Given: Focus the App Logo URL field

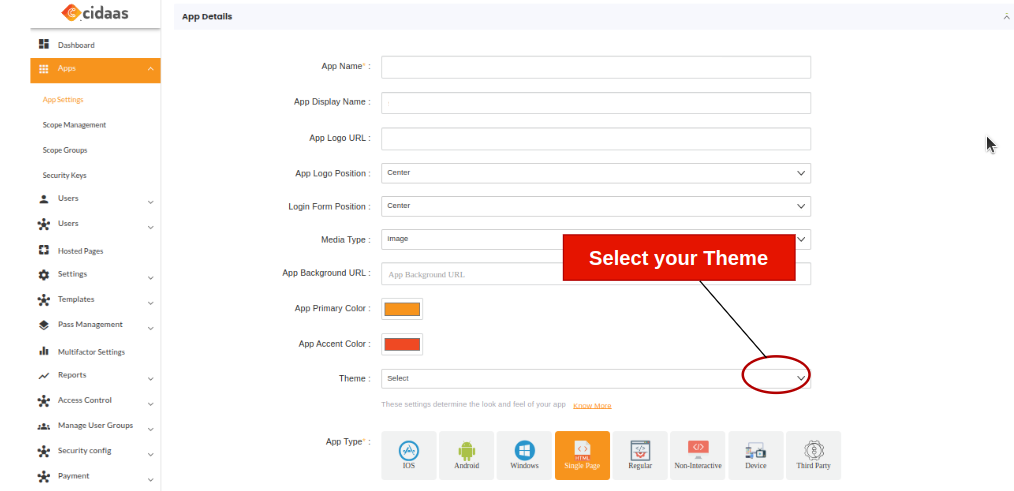Looking at the screenshot, I should 596,138.
